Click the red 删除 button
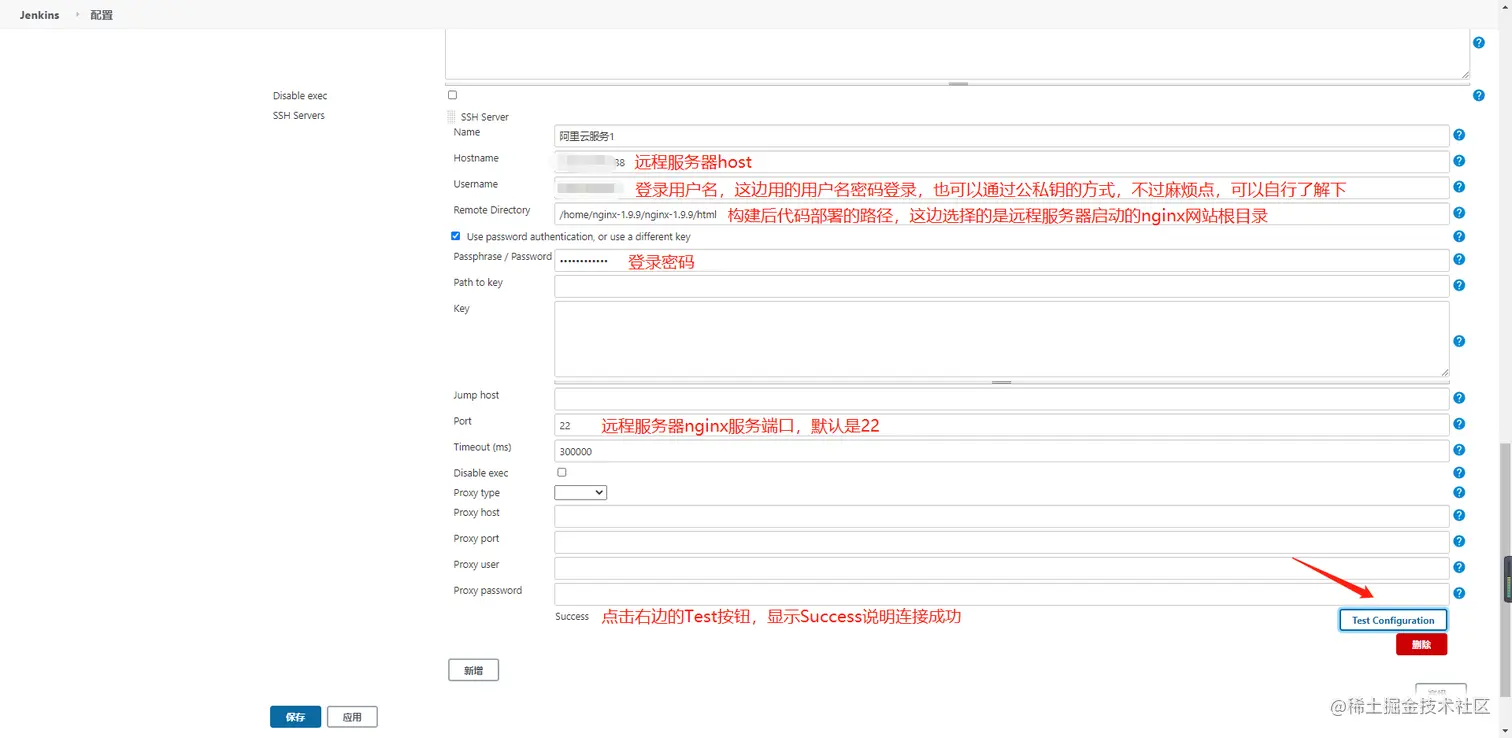 (x=1421, y=644)
